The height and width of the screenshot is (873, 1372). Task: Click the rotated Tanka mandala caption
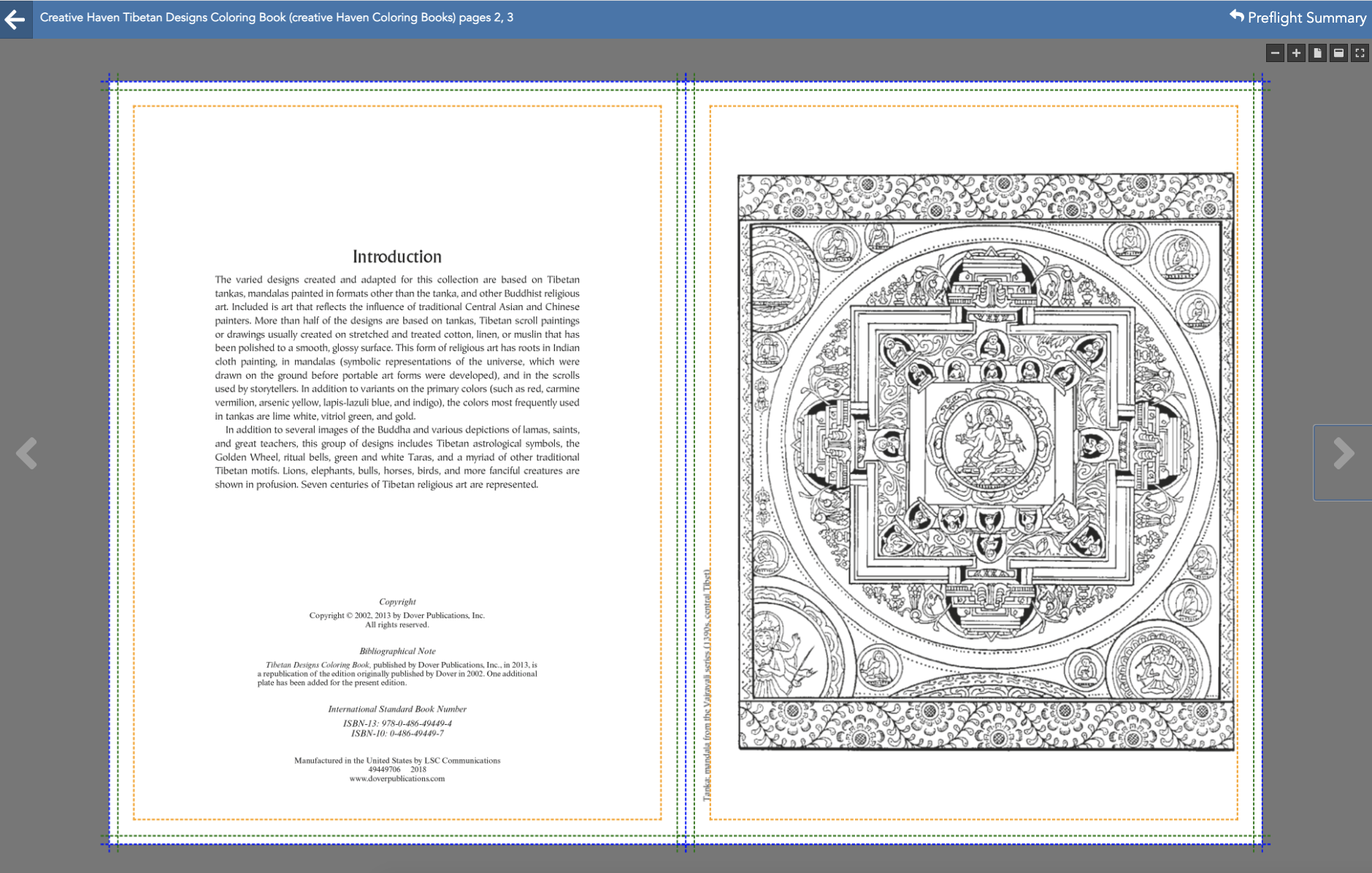click(707, 685)
